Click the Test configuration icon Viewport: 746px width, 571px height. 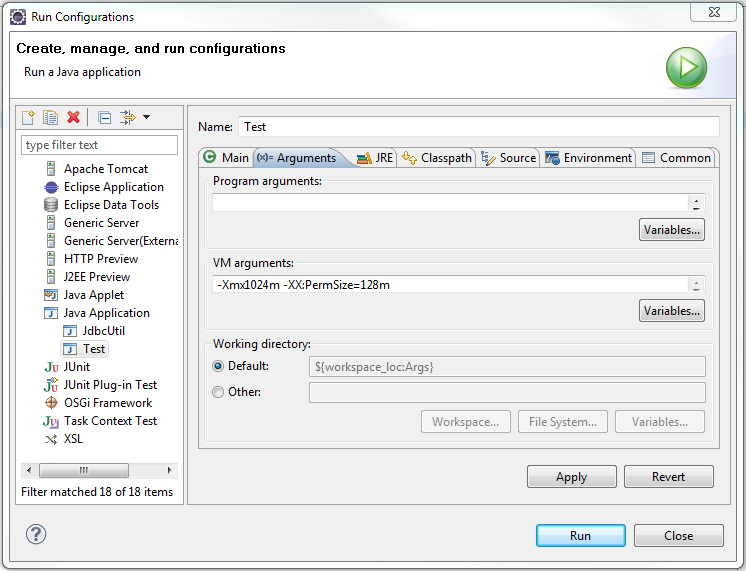tap(70, 349)
